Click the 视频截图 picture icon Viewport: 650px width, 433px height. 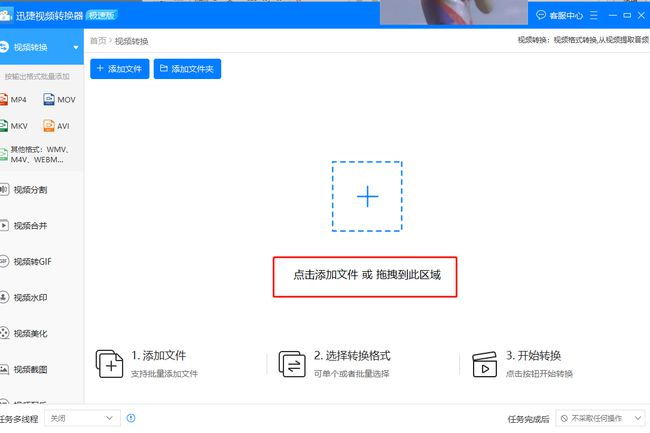(x=3, y=369)
